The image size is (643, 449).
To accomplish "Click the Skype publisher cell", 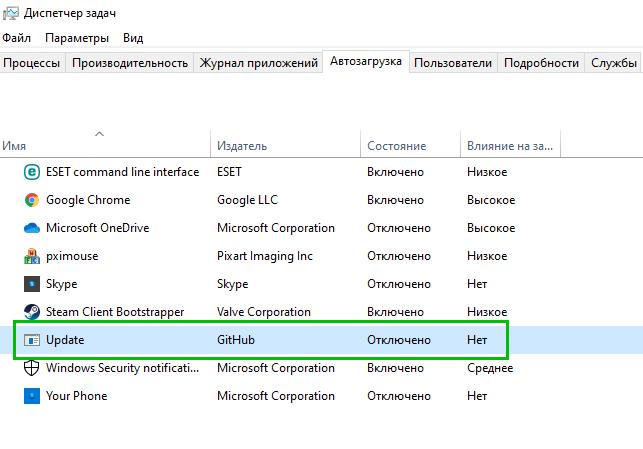I will point(233,284).
